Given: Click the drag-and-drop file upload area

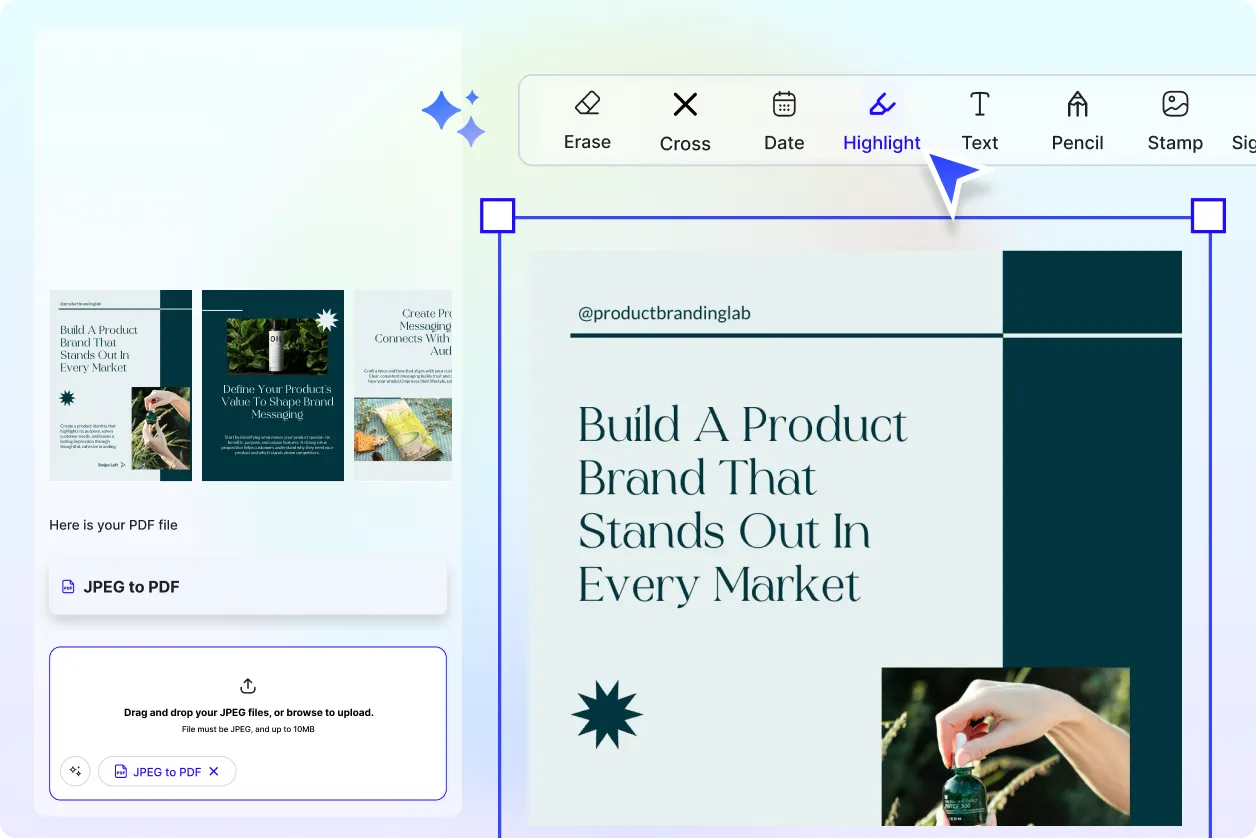Looking at the screenshot, I should pyautogui.click(x=247, y=722).
